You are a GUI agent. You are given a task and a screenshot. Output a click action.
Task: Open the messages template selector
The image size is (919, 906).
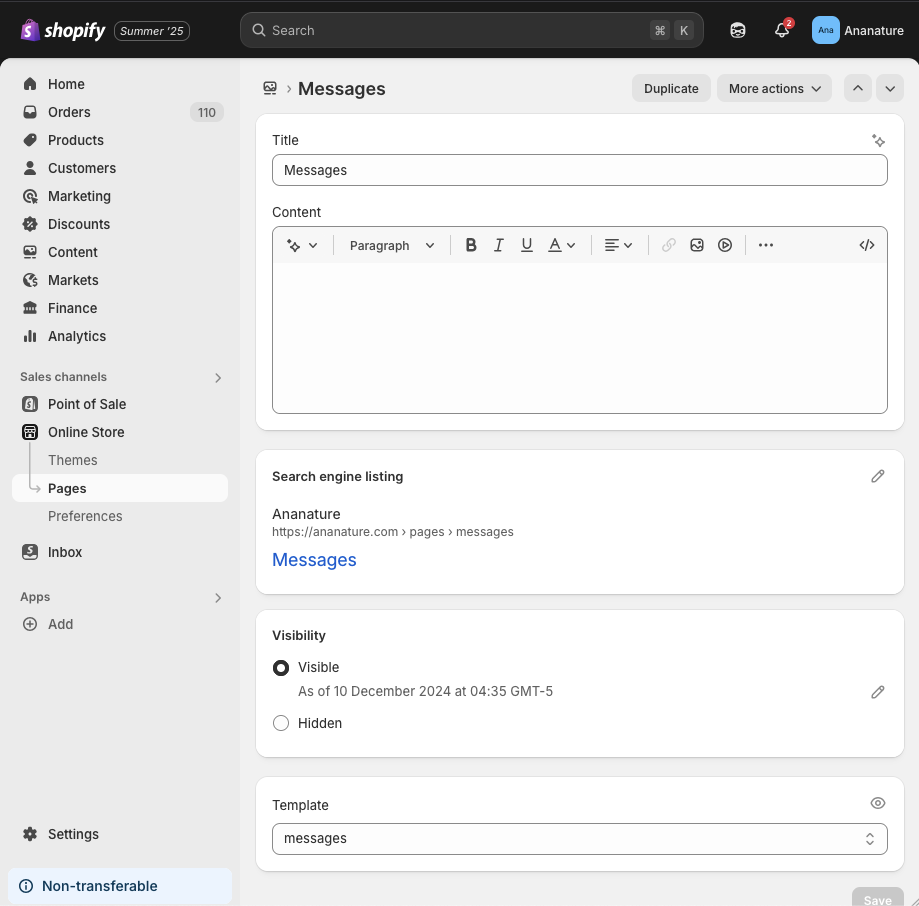579,839
